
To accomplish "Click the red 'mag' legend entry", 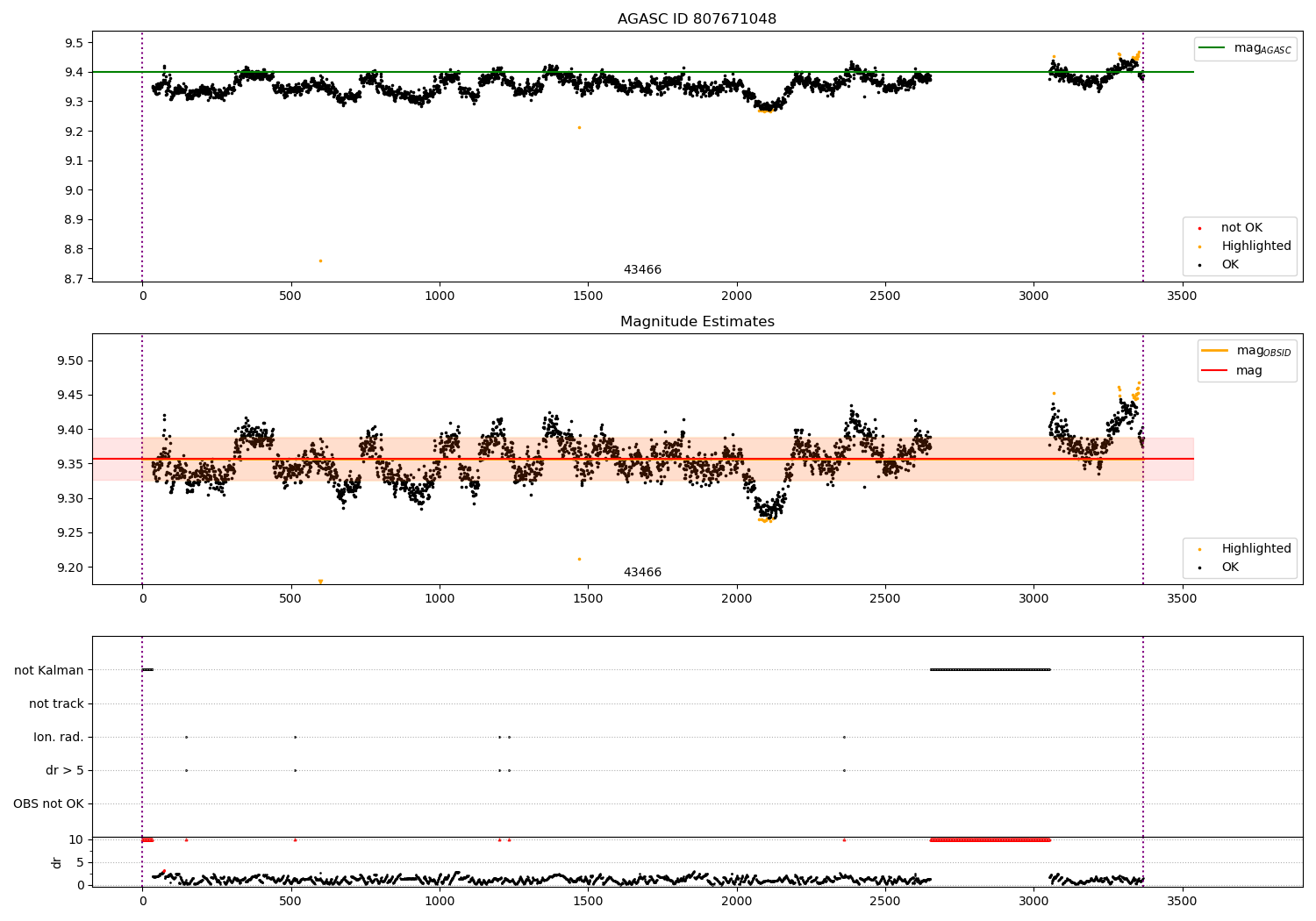I will (1233, 371).
